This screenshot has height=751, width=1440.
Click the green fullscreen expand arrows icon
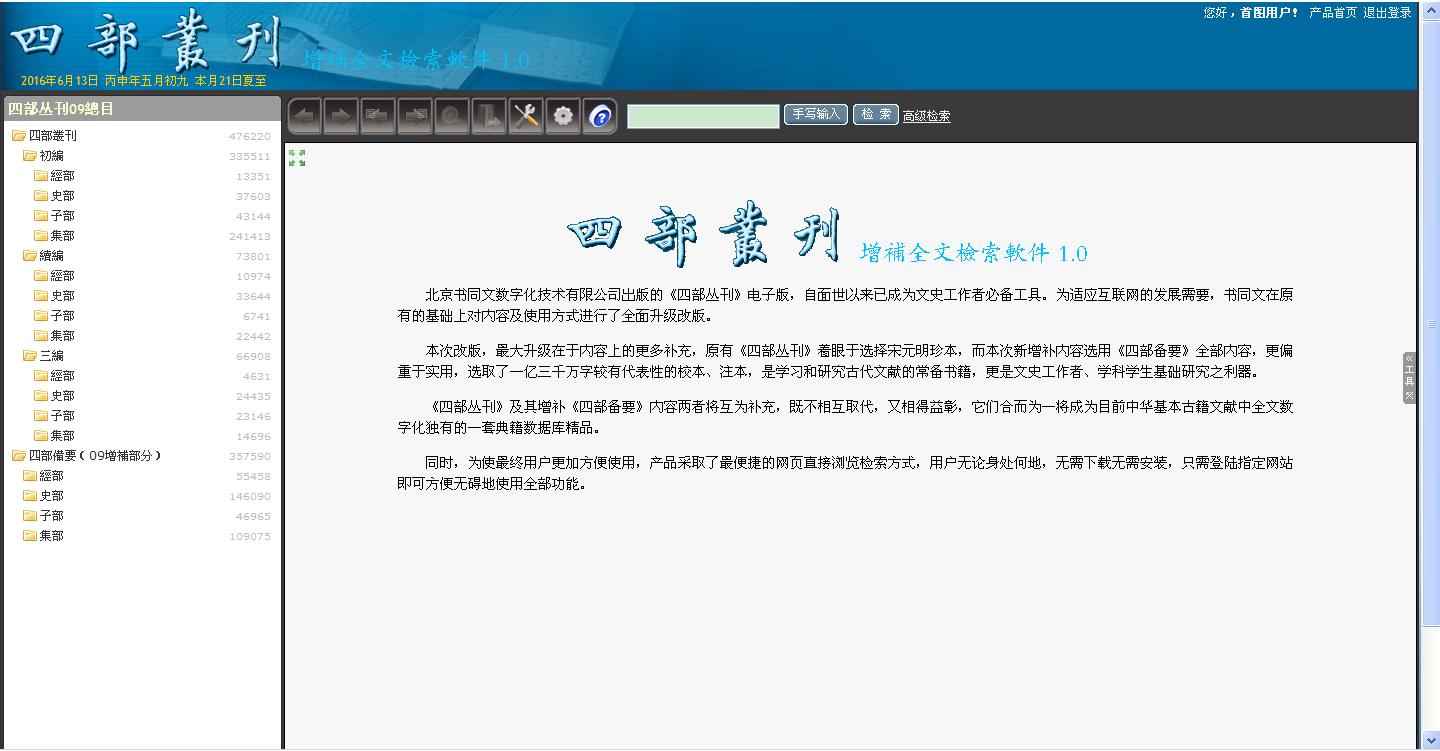point(297,158)
